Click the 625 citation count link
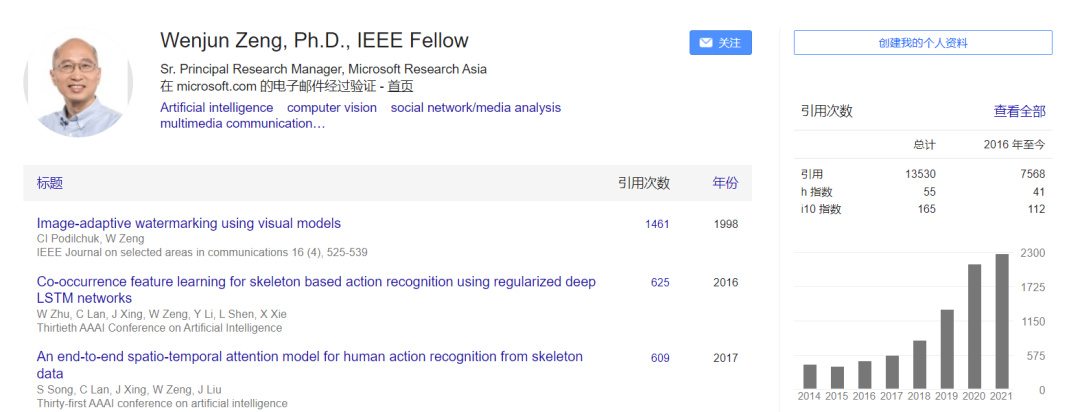 tap(660, 283)
